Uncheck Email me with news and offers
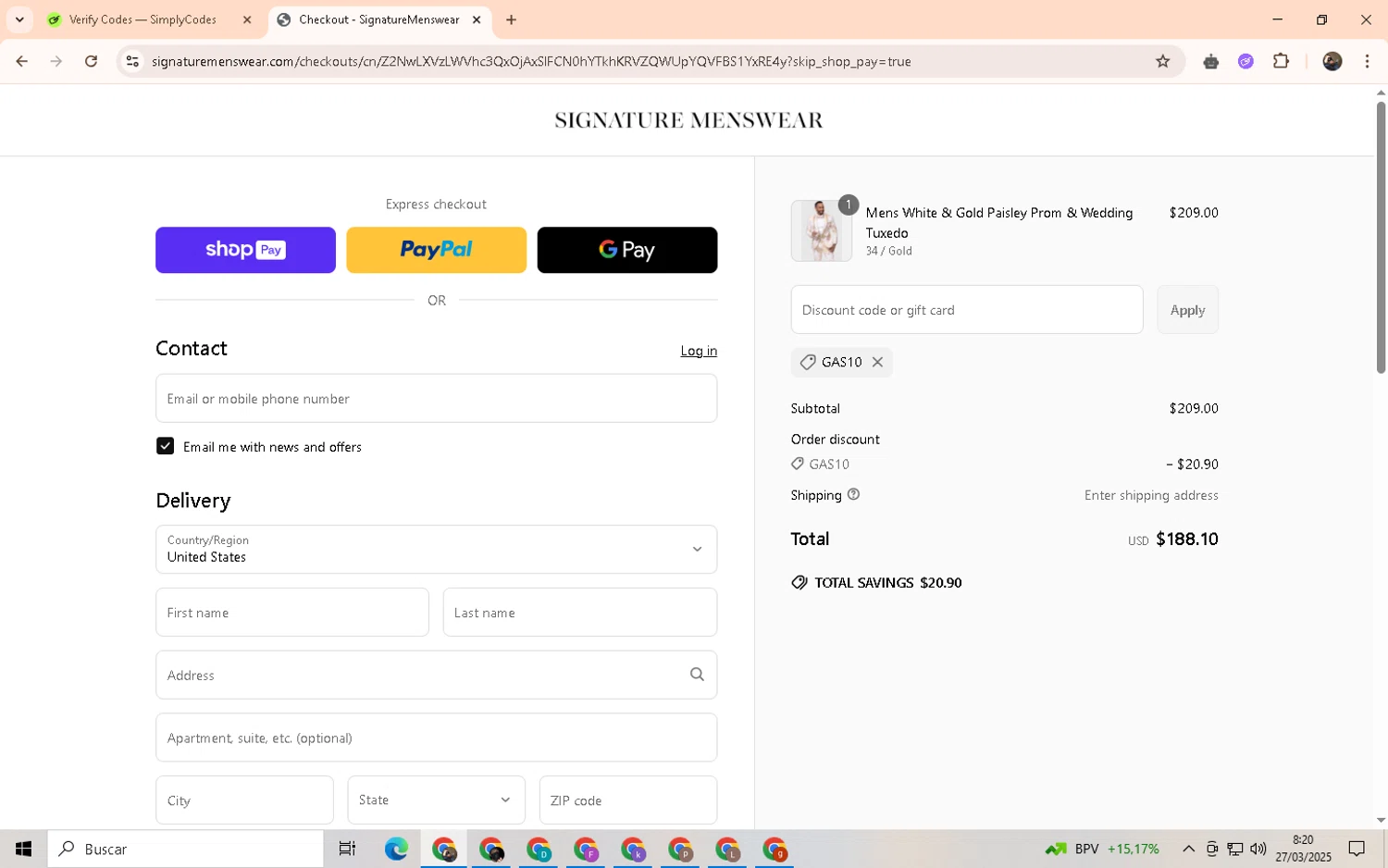 tap(165, 446)
